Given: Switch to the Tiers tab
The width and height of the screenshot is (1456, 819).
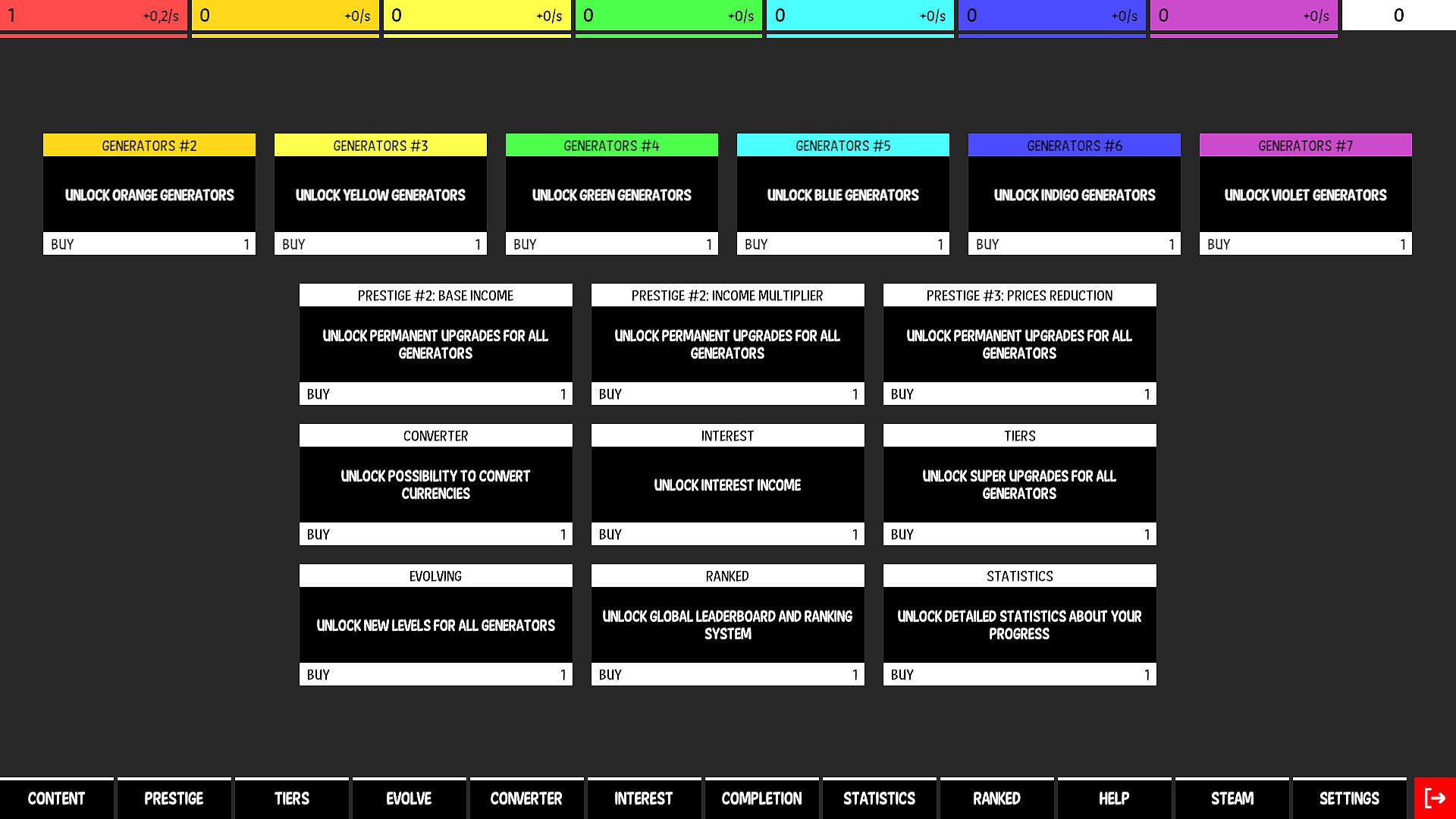Looking at the screenshot, I should [292, 799].
